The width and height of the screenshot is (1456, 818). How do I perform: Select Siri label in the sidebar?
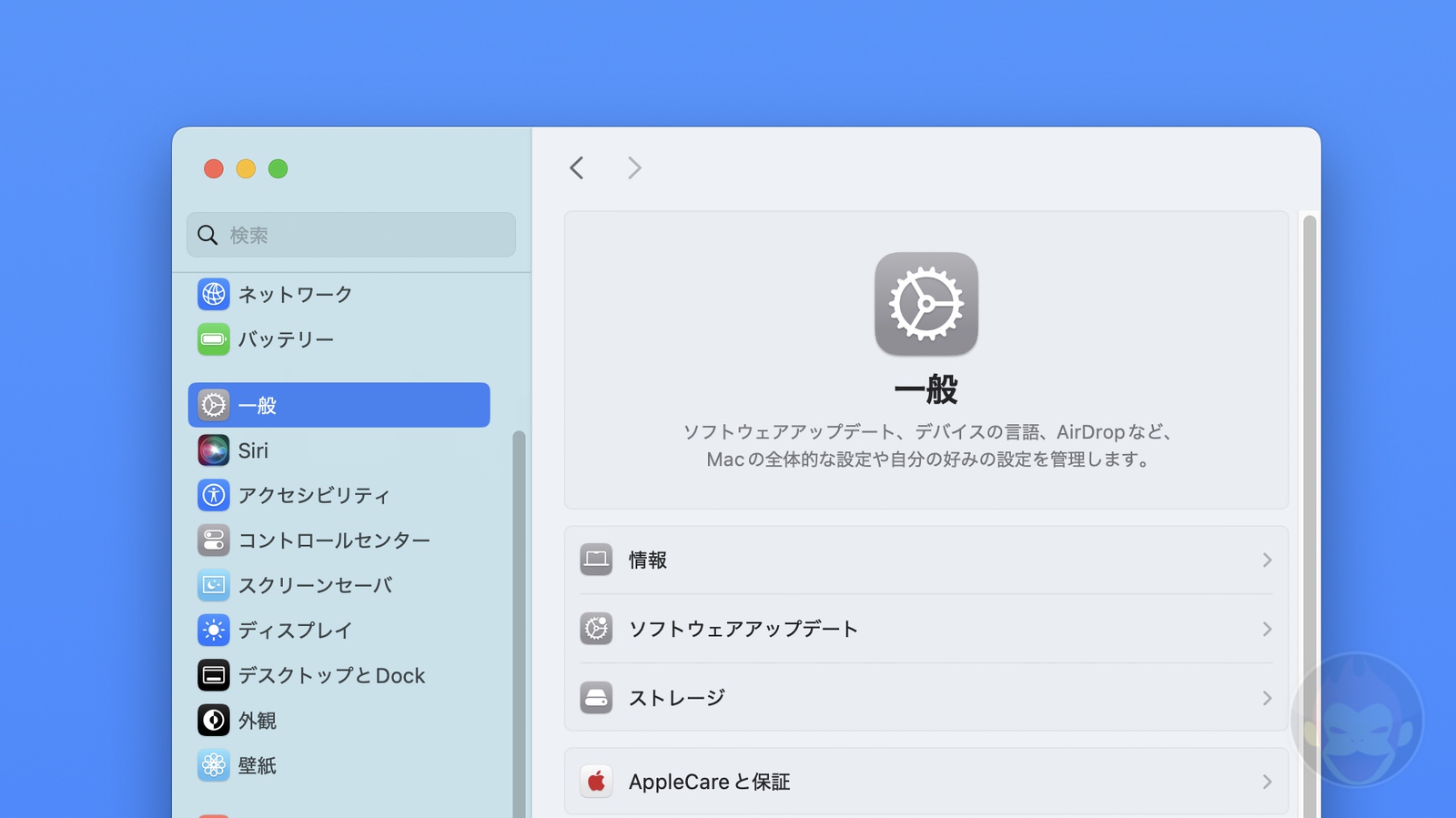[x=253, y=450]
